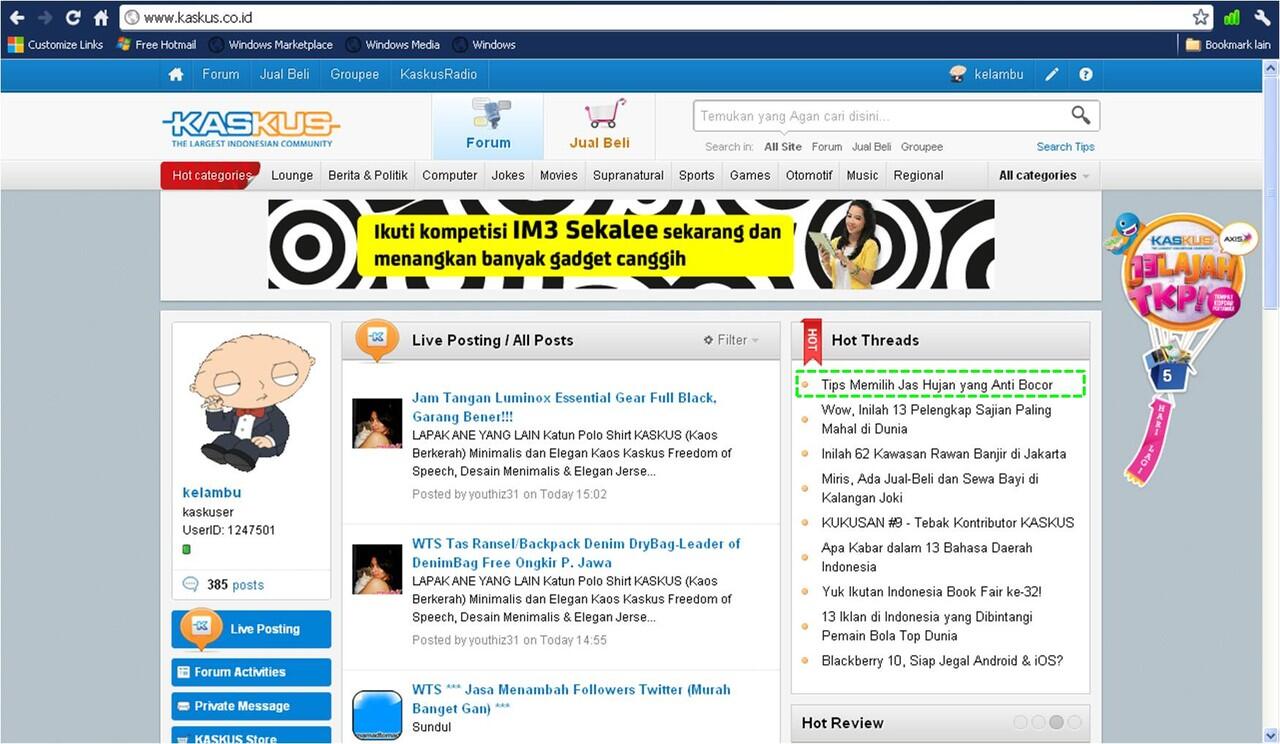Viewport: 1280px width, 744px height.
Task: Open the Free Hotmail bookmark
Action: pos(156,44)
